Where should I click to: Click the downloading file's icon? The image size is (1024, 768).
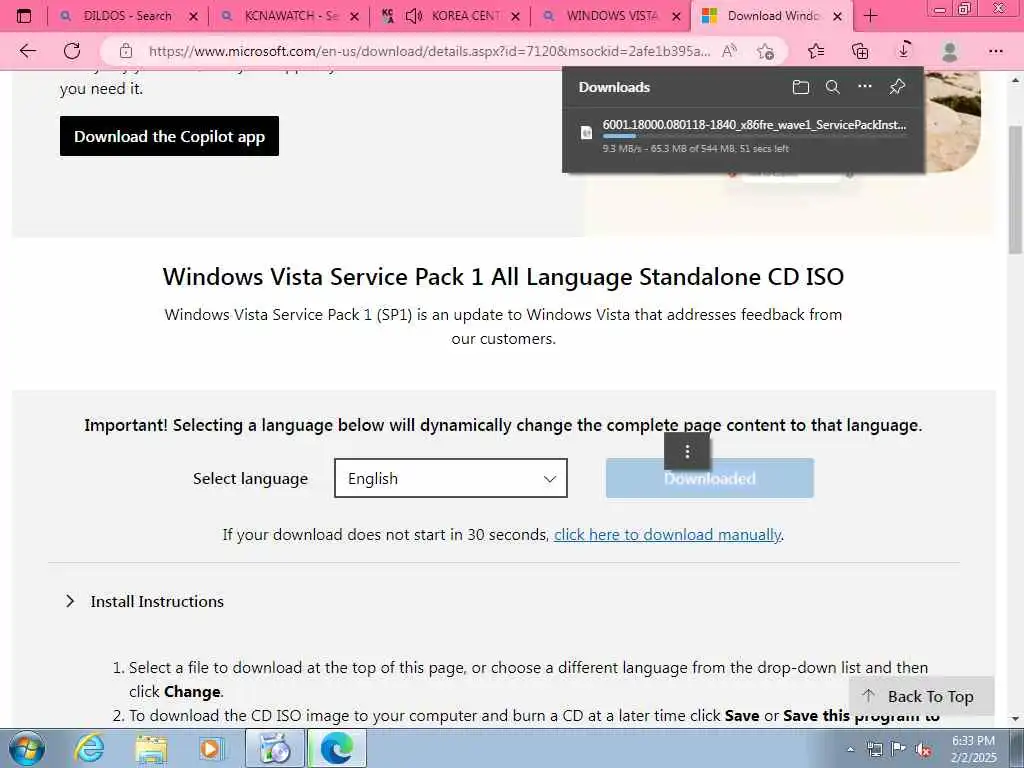pyautogui.click(x=586, y=133)
